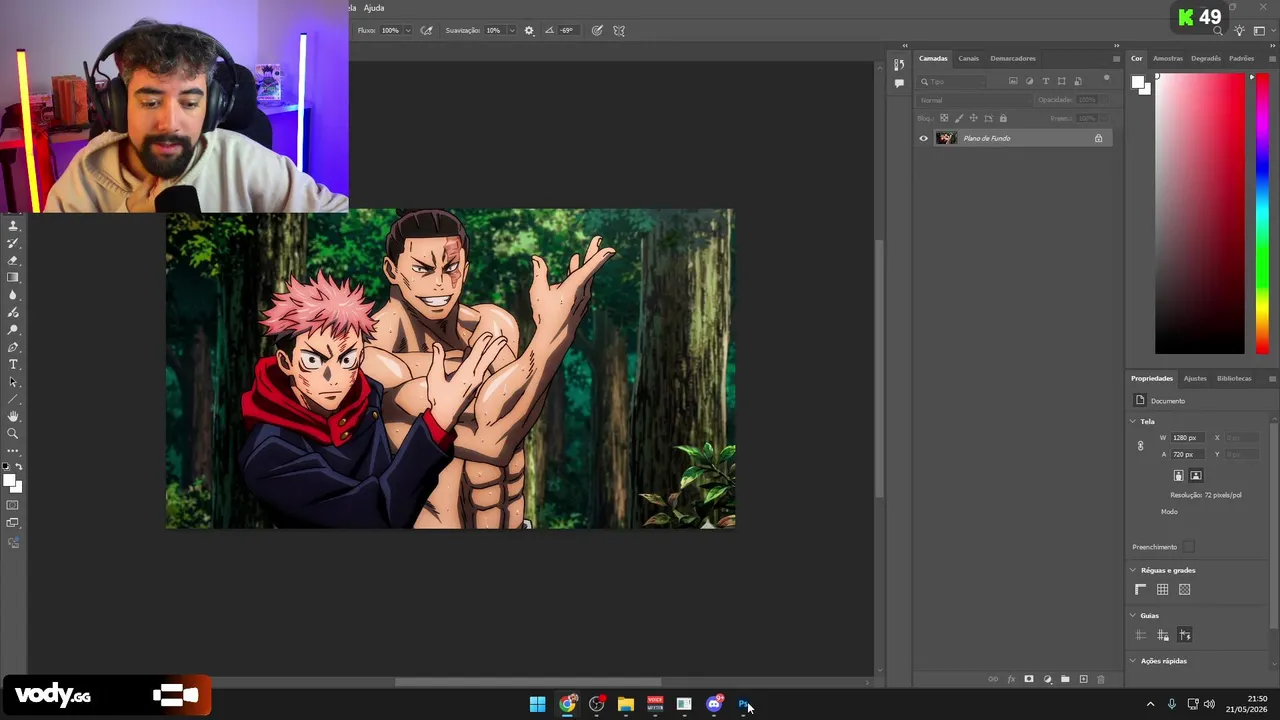This screenshot has height=720, width=1280.
Task: Select the Zoom magnifier tool
Action: pyautogui.click(x=13, y=433)
